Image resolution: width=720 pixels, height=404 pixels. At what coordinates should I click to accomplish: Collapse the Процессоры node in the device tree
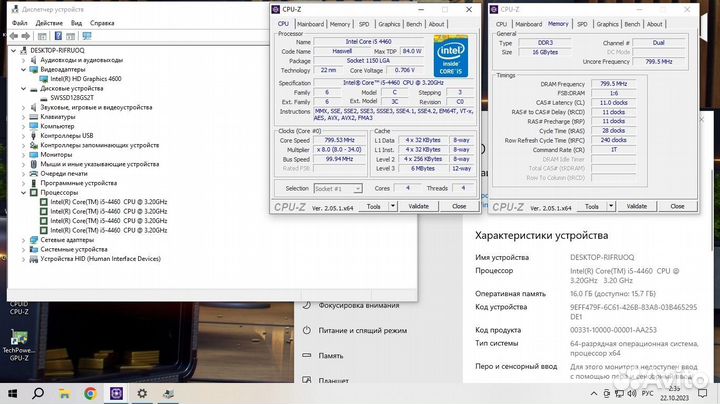(24, 192)
